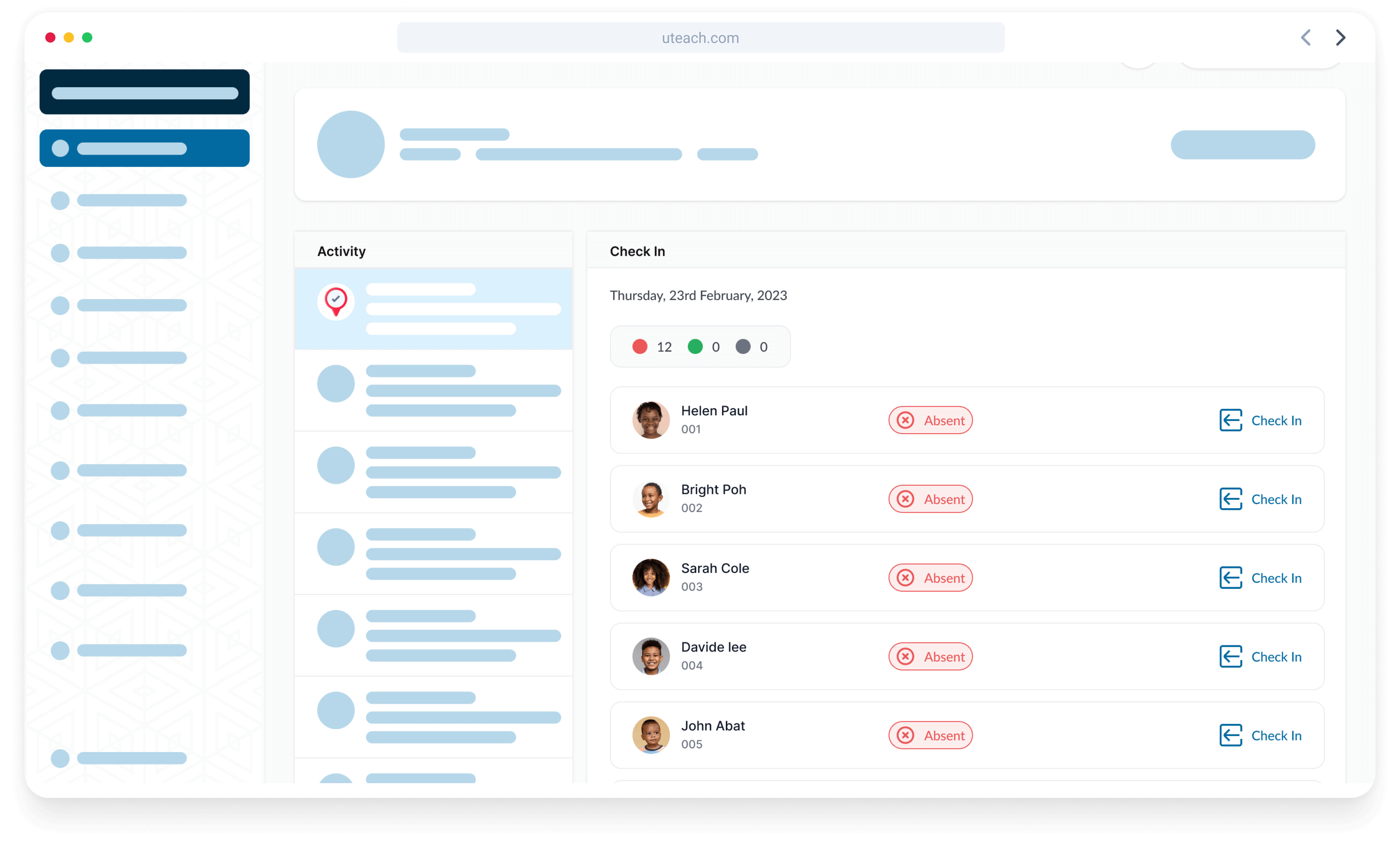Check in Sarah Cole
Viewport: 1400px width, 847px height.
pyautogui.click(x=1260, y=578)
